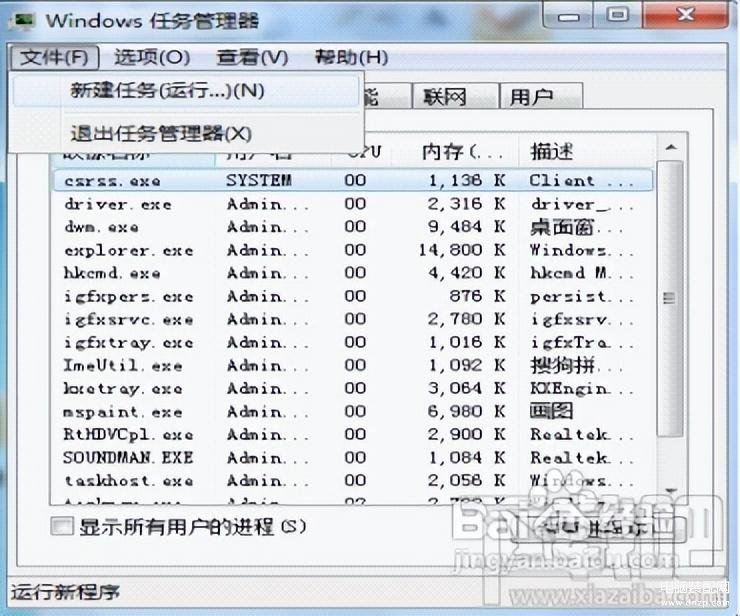Click the KXEngin description cell
740x616 pixels.
[x=581, y=388]
